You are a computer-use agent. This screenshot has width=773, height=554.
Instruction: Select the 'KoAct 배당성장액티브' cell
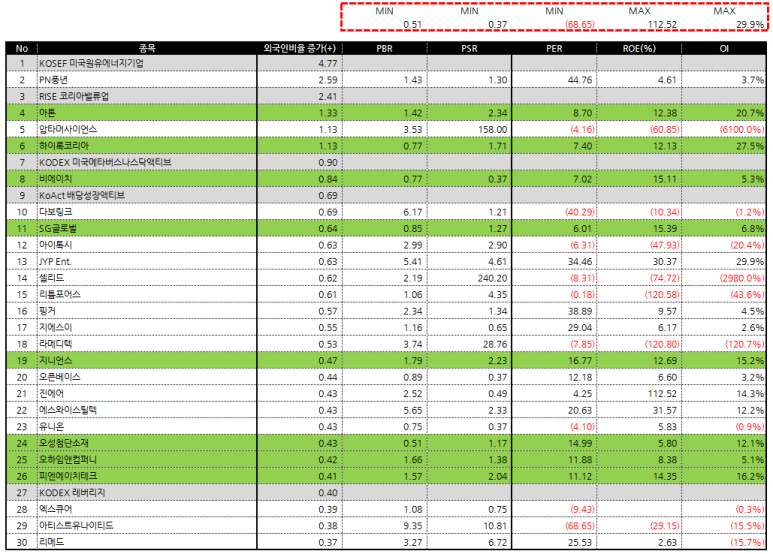[x=147, y=195]
